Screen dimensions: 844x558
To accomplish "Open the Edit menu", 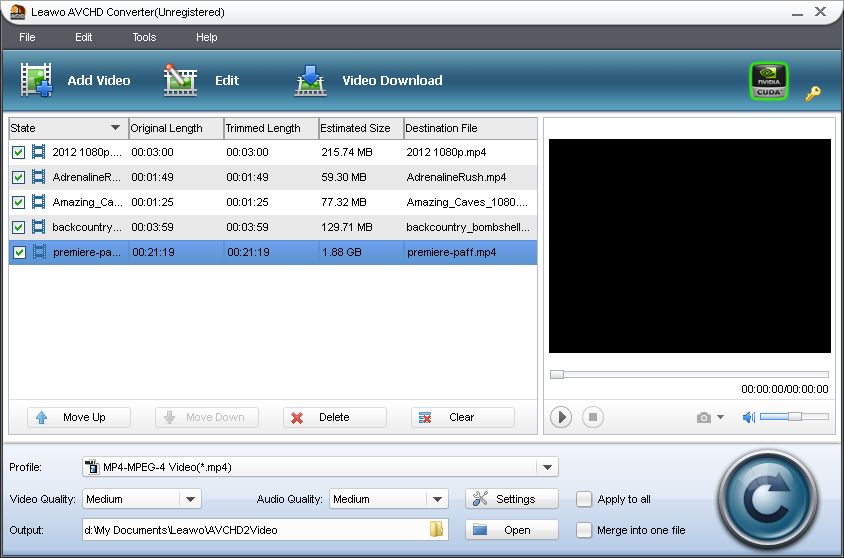I will pyautogui.click(x=83, y=37).
